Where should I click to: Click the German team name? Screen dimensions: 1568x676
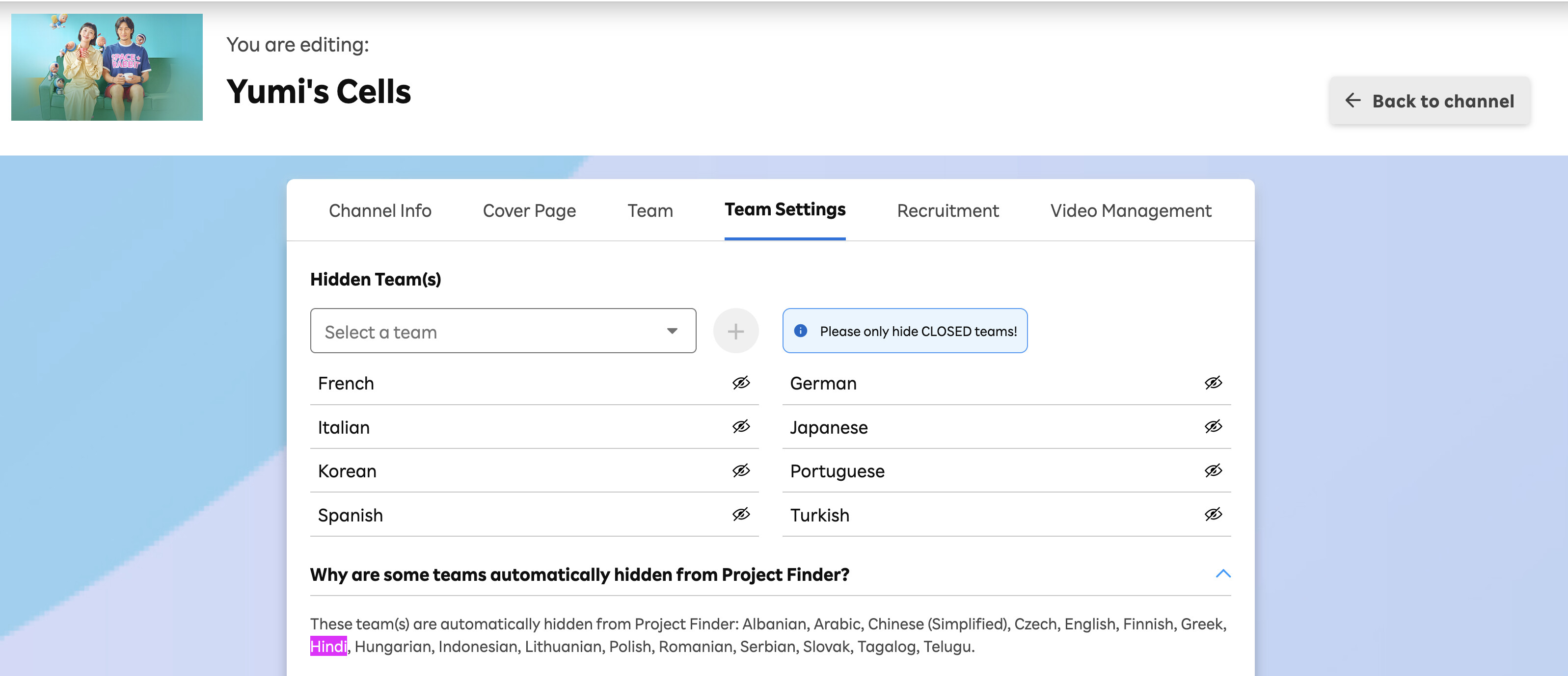tap(823, 383)
